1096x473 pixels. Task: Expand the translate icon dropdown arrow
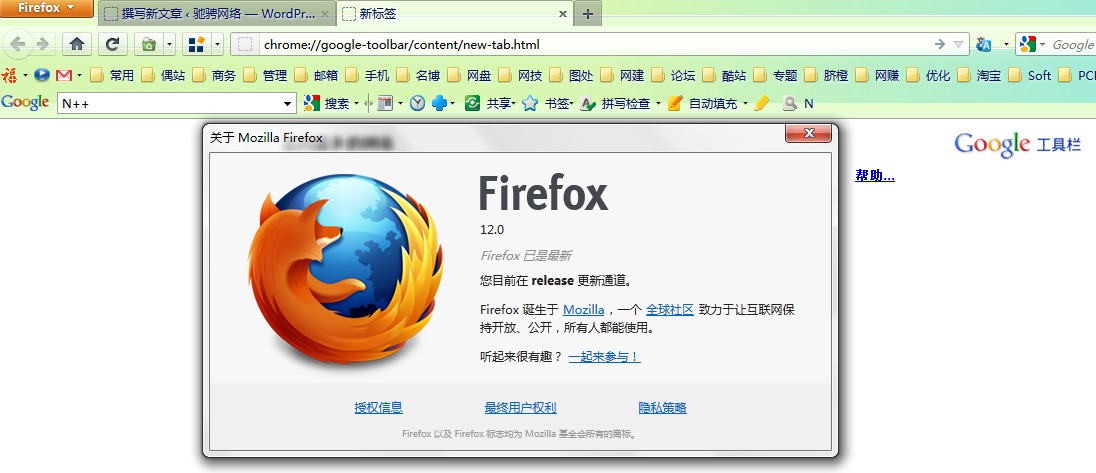[1006, 45]
